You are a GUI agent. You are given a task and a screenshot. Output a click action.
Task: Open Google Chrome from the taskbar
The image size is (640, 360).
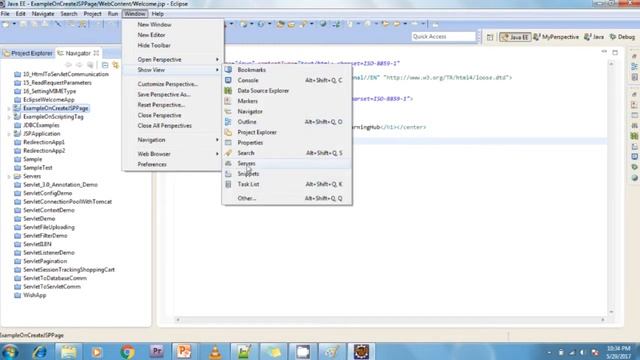(x=127, y=351)
